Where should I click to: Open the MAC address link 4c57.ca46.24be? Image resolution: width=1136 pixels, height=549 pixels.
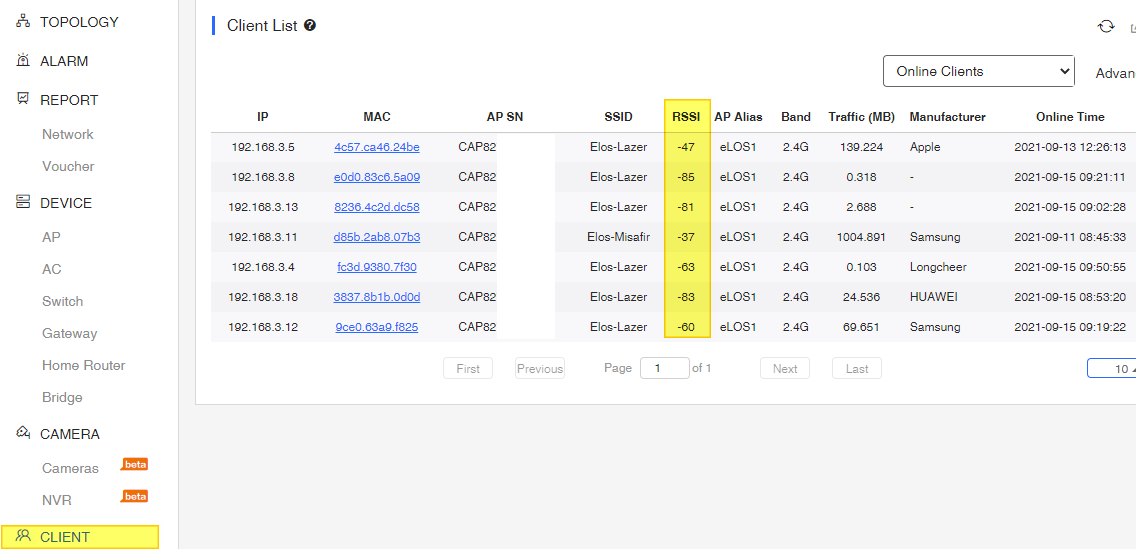click(x=377, y=147)
